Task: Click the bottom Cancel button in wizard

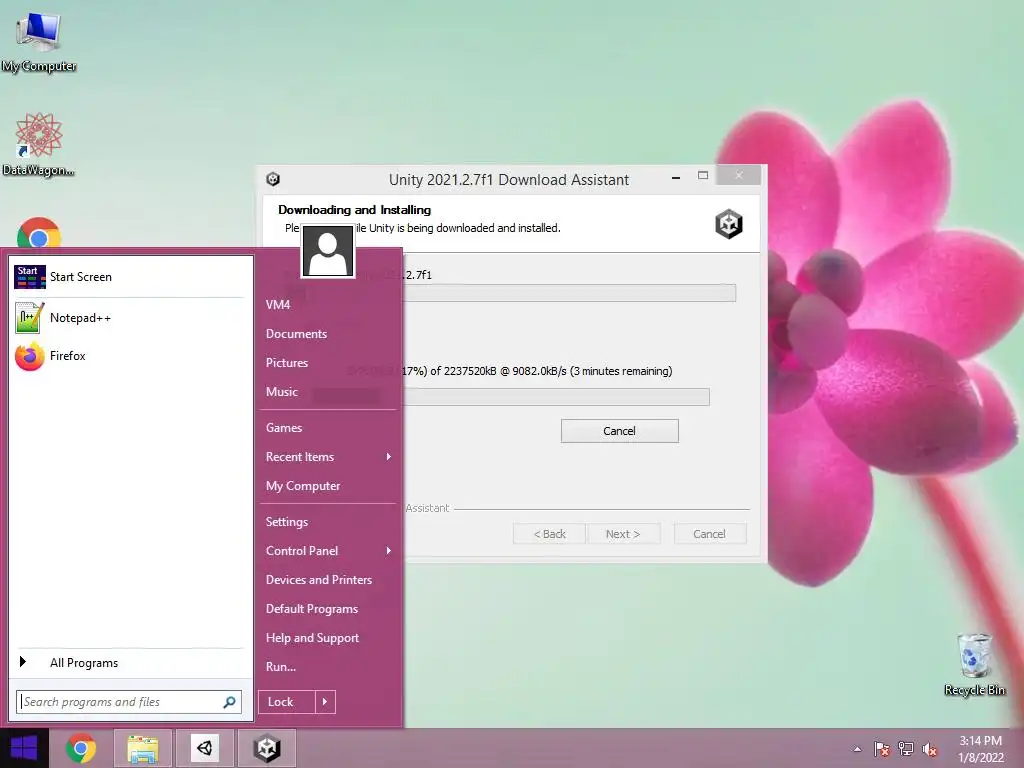Action: [x=709, y=534]
